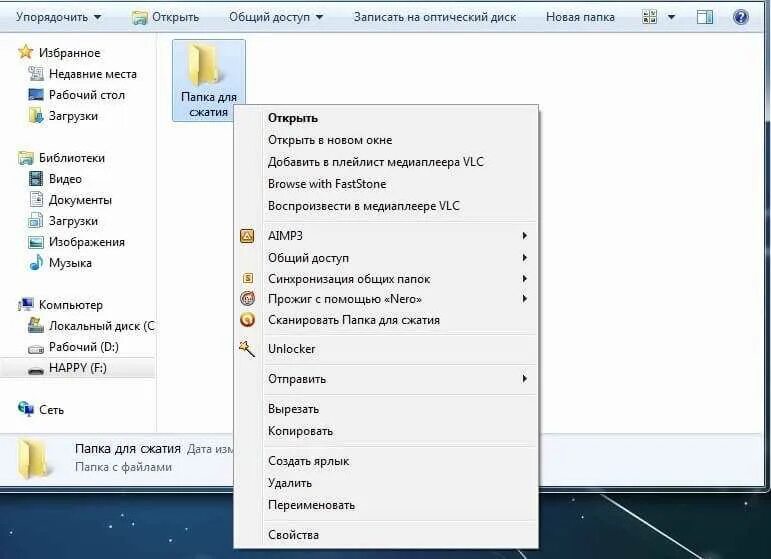Select Воспроизвести в медиаплеере VLC

(363, 206)
